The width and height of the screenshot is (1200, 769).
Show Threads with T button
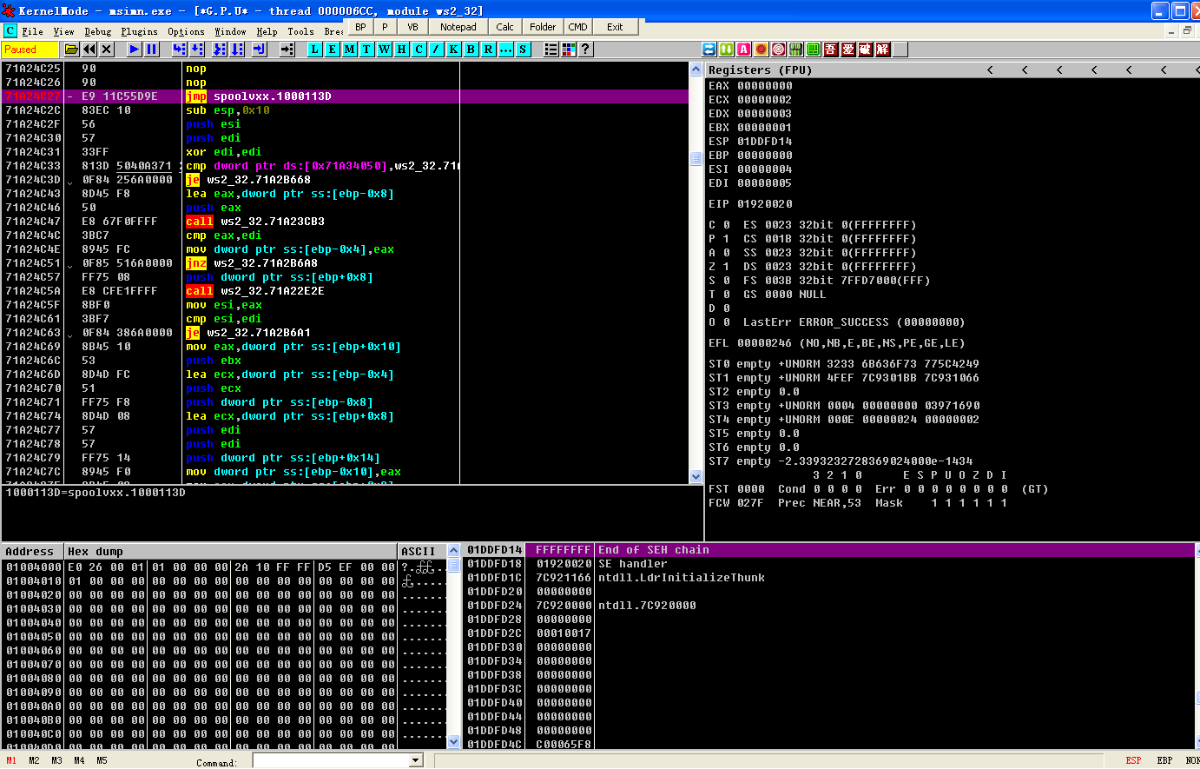[366, 49]
